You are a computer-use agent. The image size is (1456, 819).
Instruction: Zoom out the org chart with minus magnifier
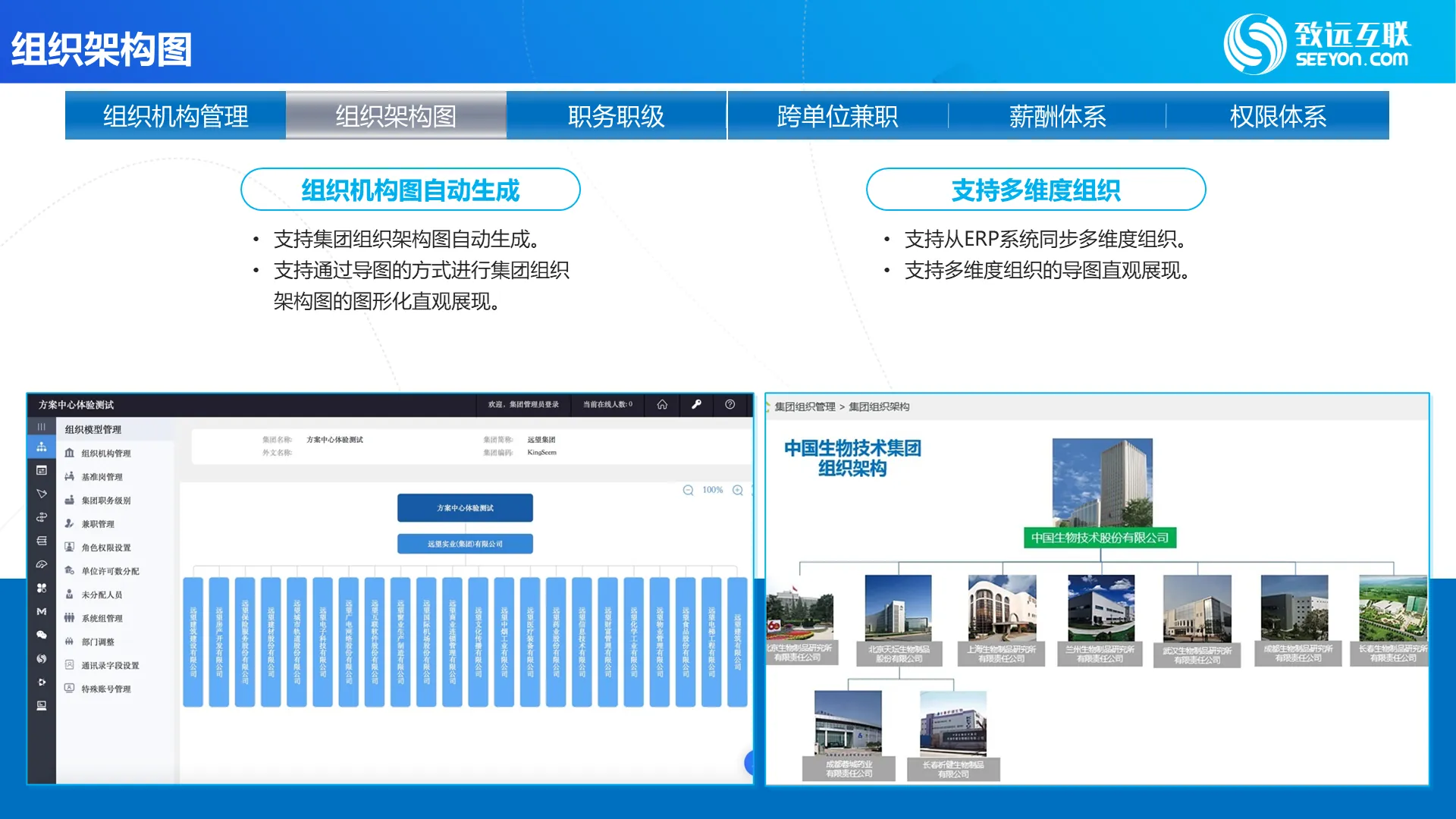pos(688,491)
